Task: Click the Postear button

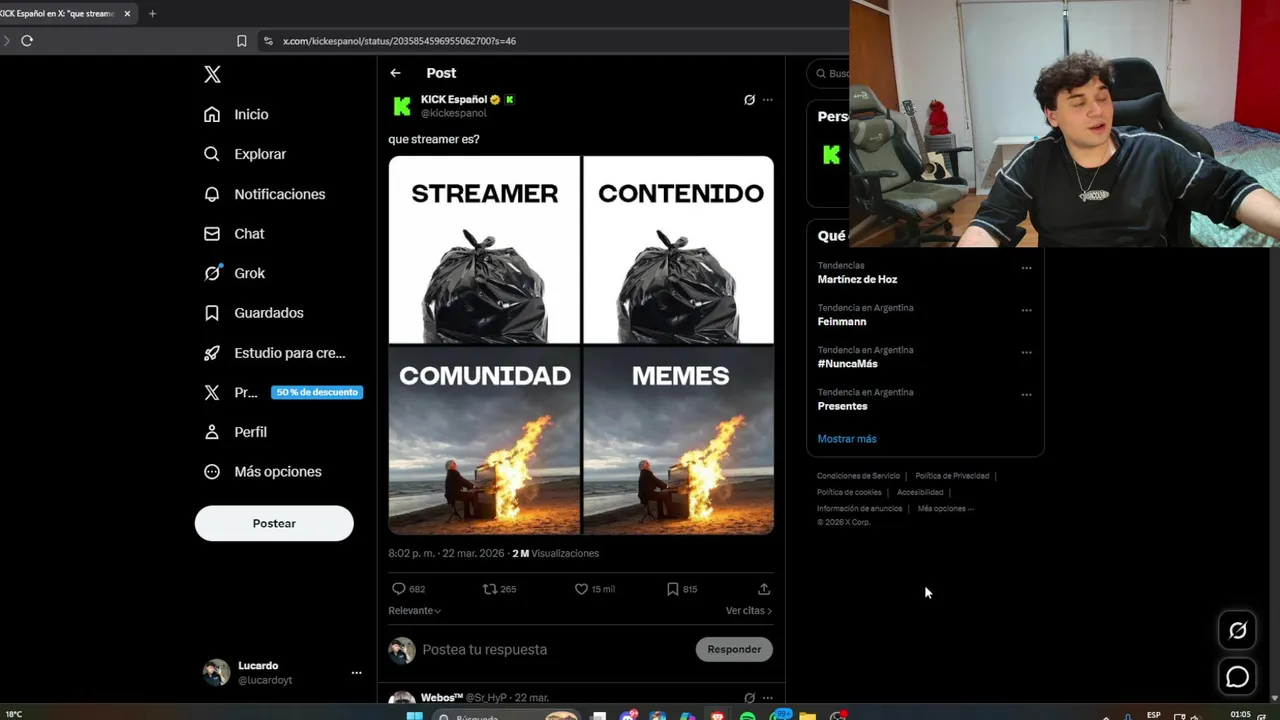Action: click(274, 523)
